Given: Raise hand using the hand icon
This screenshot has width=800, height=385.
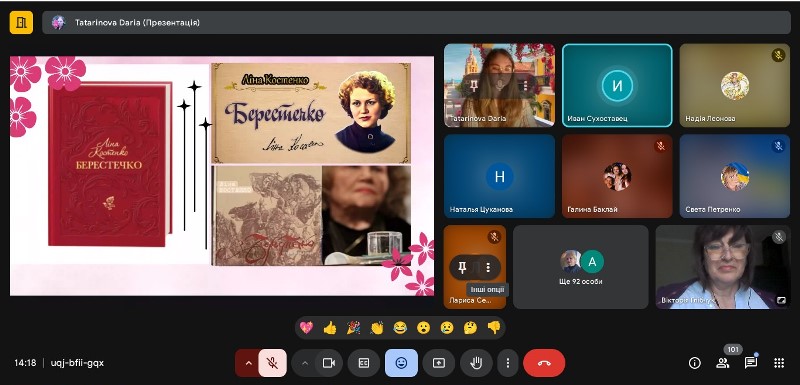Looking at the screenshot, I should 476,363.
